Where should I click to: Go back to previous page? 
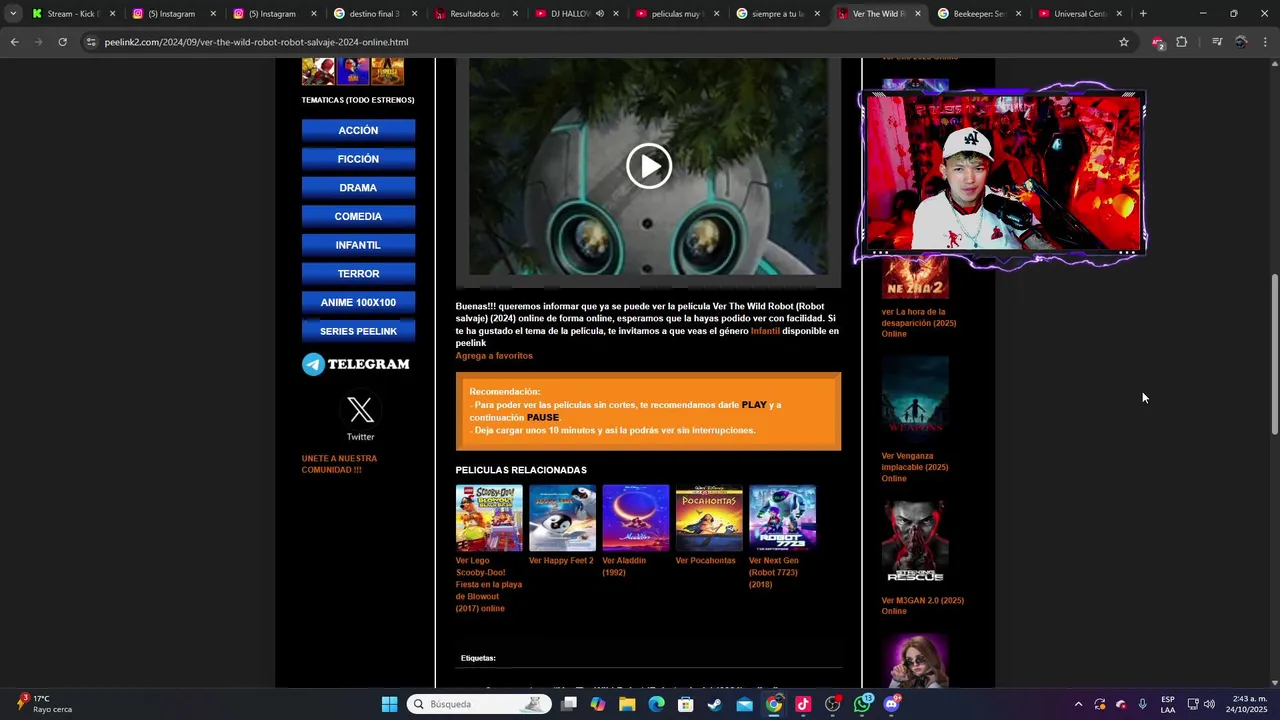point(14,42)
